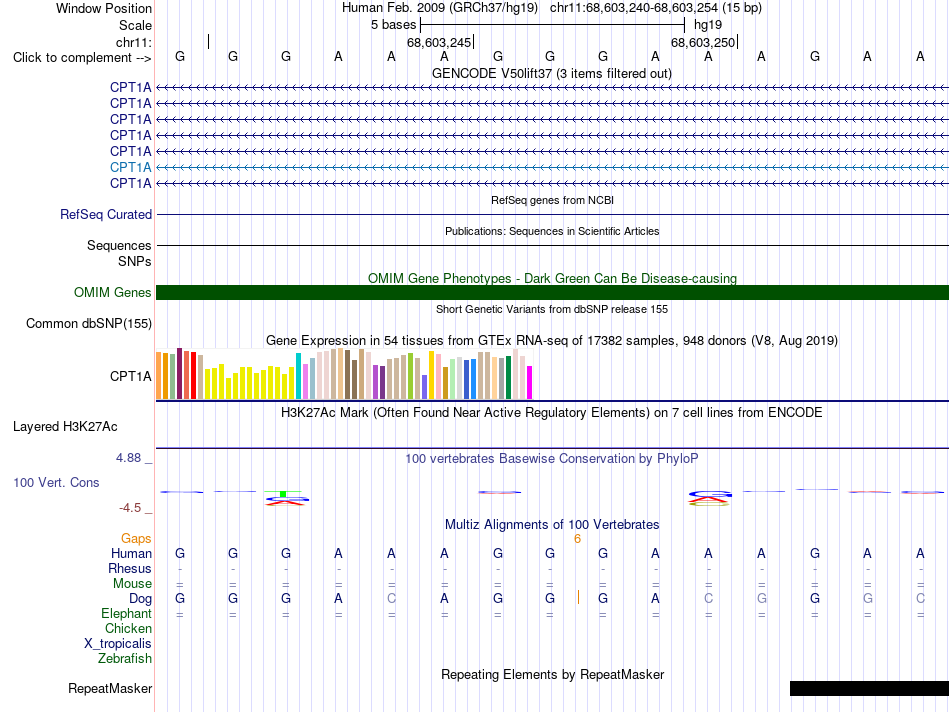Click the Layered H3K27Ac track label
This screenshot has width=950, height=712.
pos(65,427)
